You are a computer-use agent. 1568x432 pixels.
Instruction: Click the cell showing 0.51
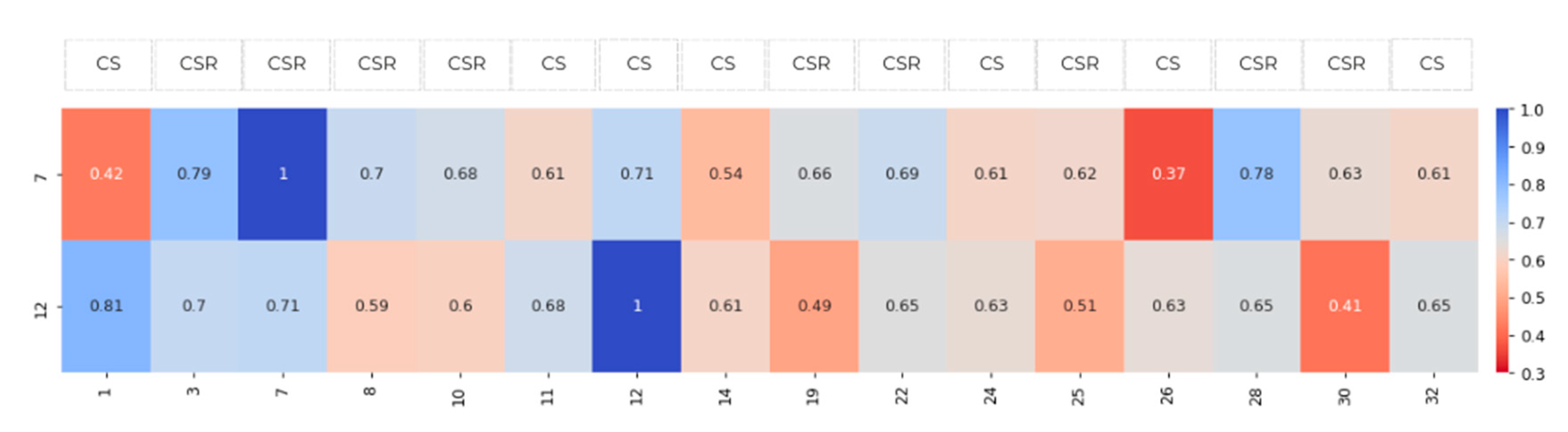click(x=1079, y=305)
